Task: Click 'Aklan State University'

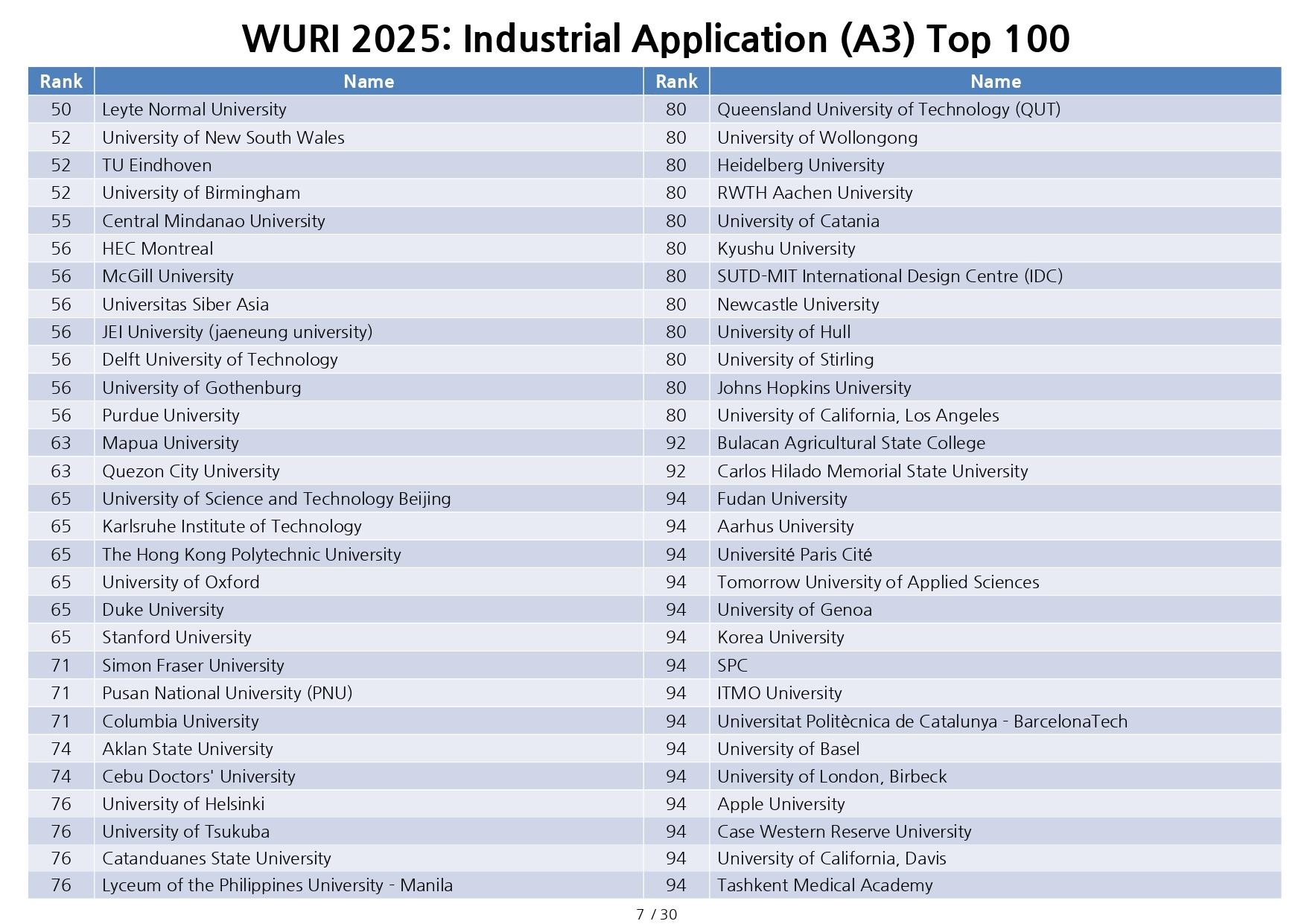Action: pyautogui.click(x=187, y=749)
